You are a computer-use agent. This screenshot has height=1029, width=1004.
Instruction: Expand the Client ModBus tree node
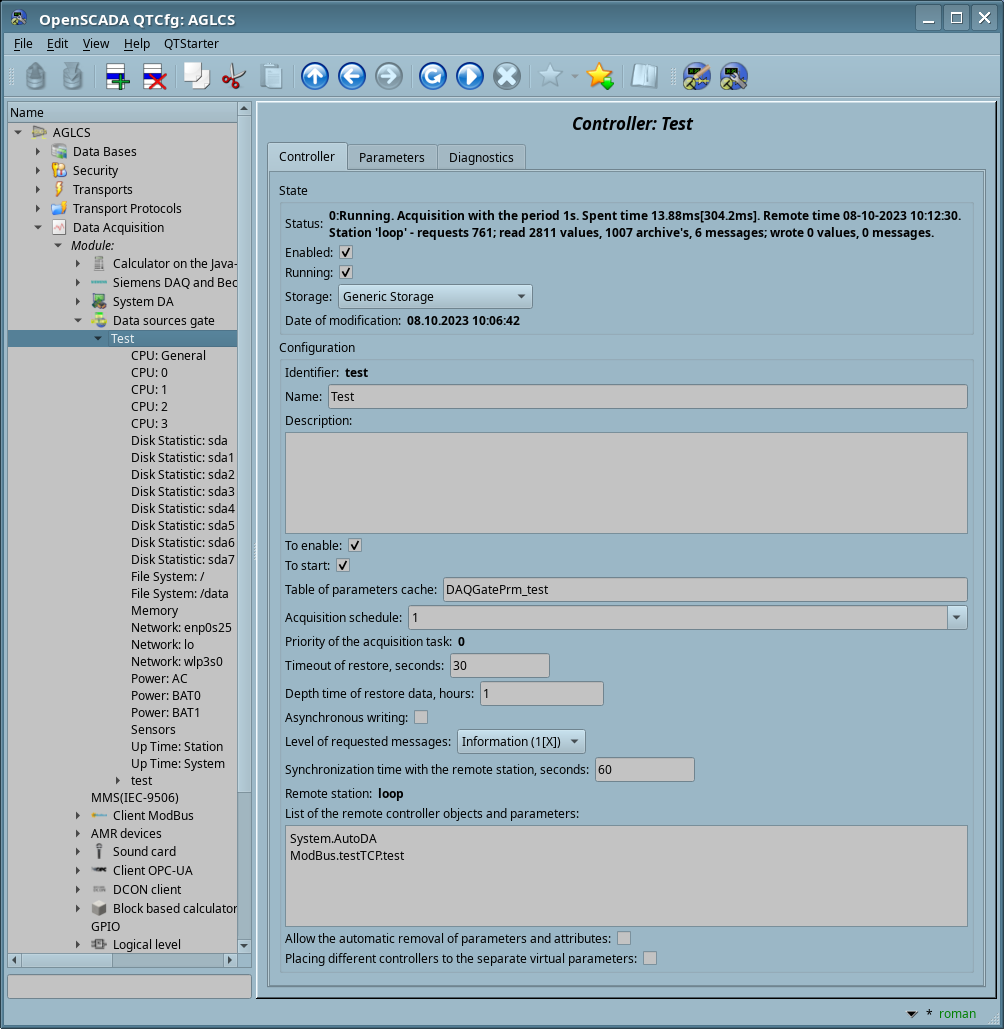[78, 816]
